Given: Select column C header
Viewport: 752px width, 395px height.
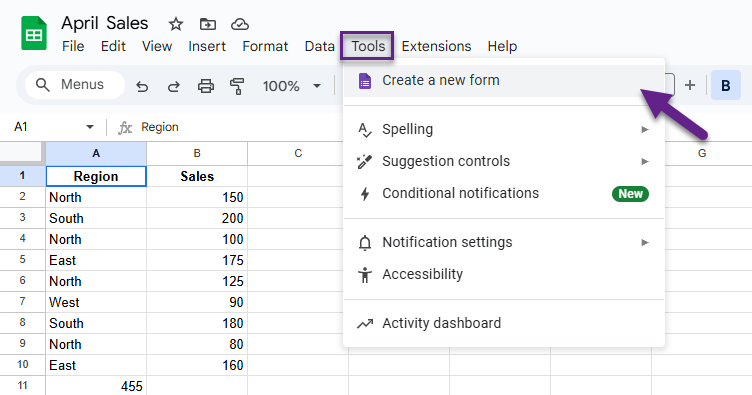Looking at the screenshot, I should pyautogui.click(x=298, y=153).
